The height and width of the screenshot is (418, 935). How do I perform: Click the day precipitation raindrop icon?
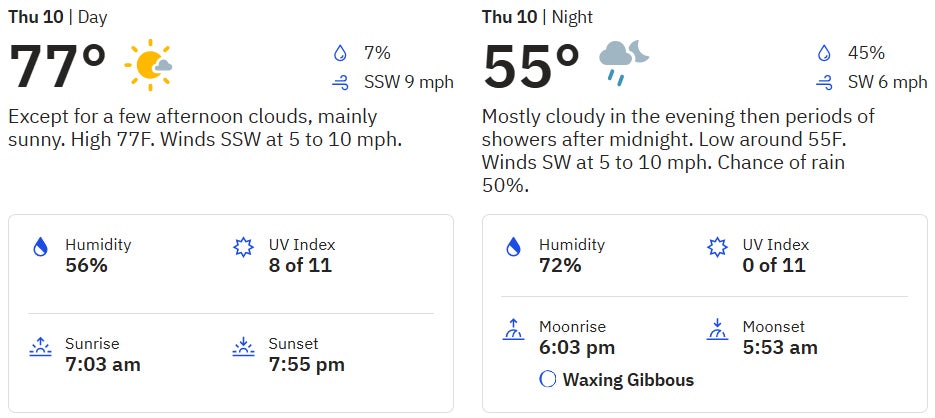tap(342, 53)
